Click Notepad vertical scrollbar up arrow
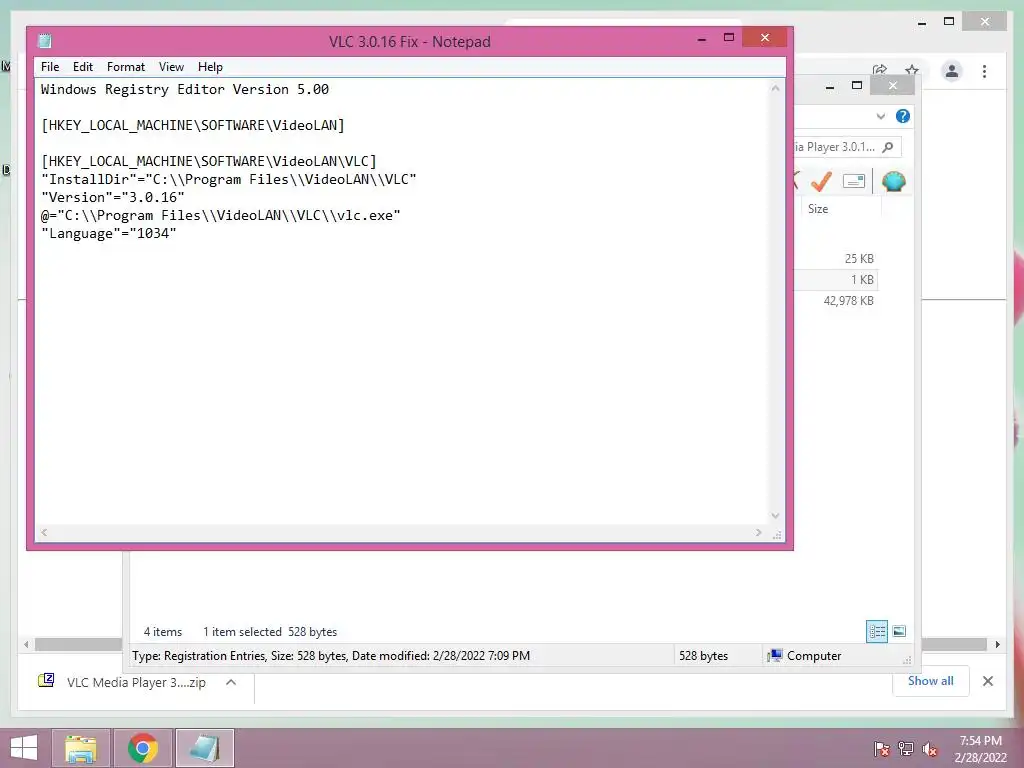 pyautogui.click(x=775, y=88)
